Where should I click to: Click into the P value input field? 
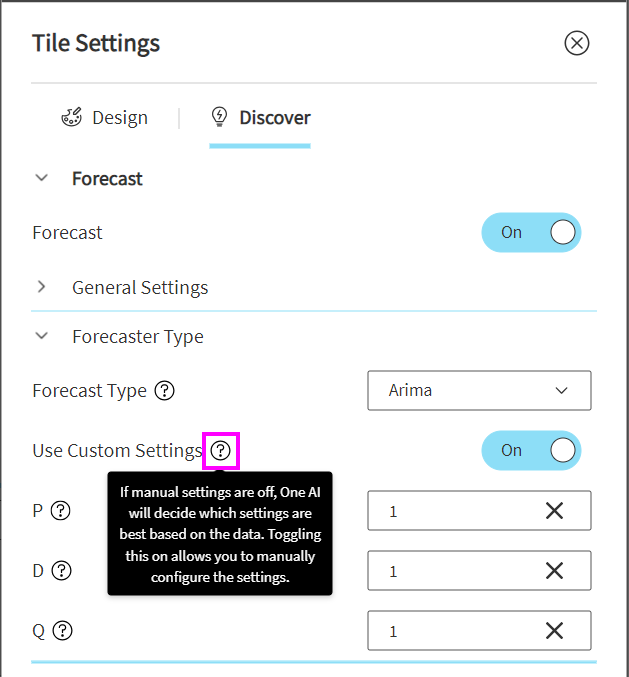(450, 511)
